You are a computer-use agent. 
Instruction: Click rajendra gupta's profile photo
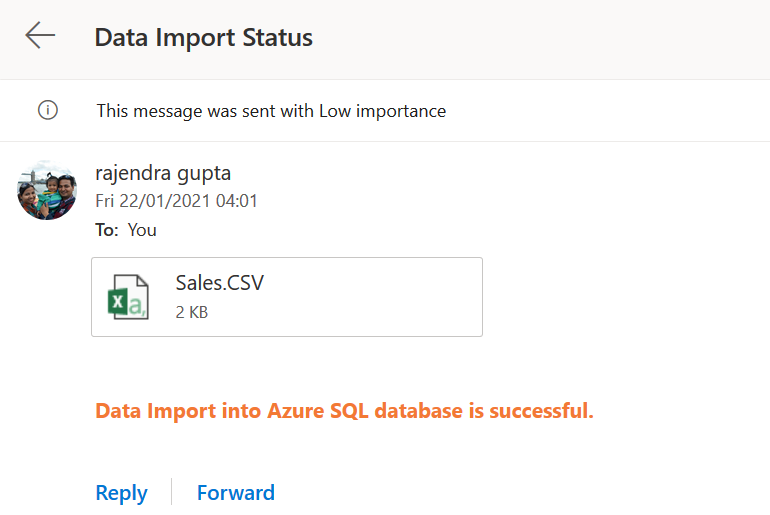point(47,189)
